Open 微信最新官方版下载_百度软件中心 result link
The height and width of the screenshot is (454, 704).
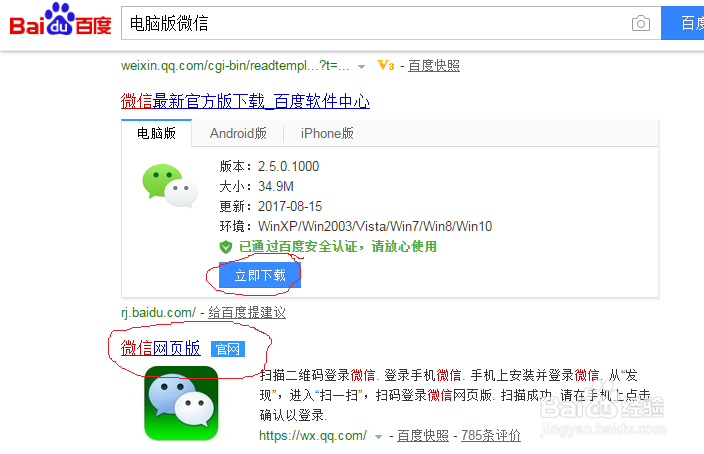point(245,101)
